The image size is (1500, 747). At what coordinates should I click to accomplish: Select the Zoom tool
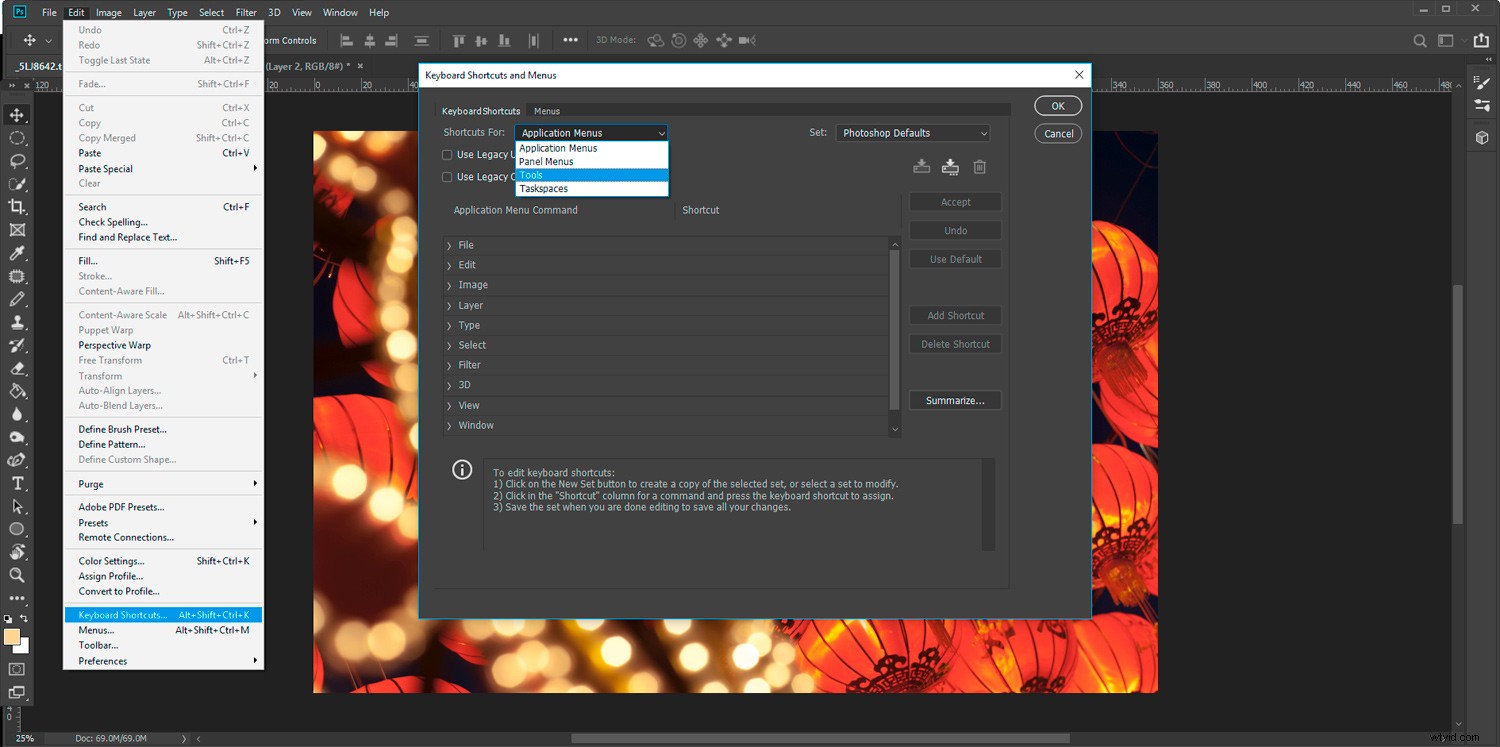[17, 576]
